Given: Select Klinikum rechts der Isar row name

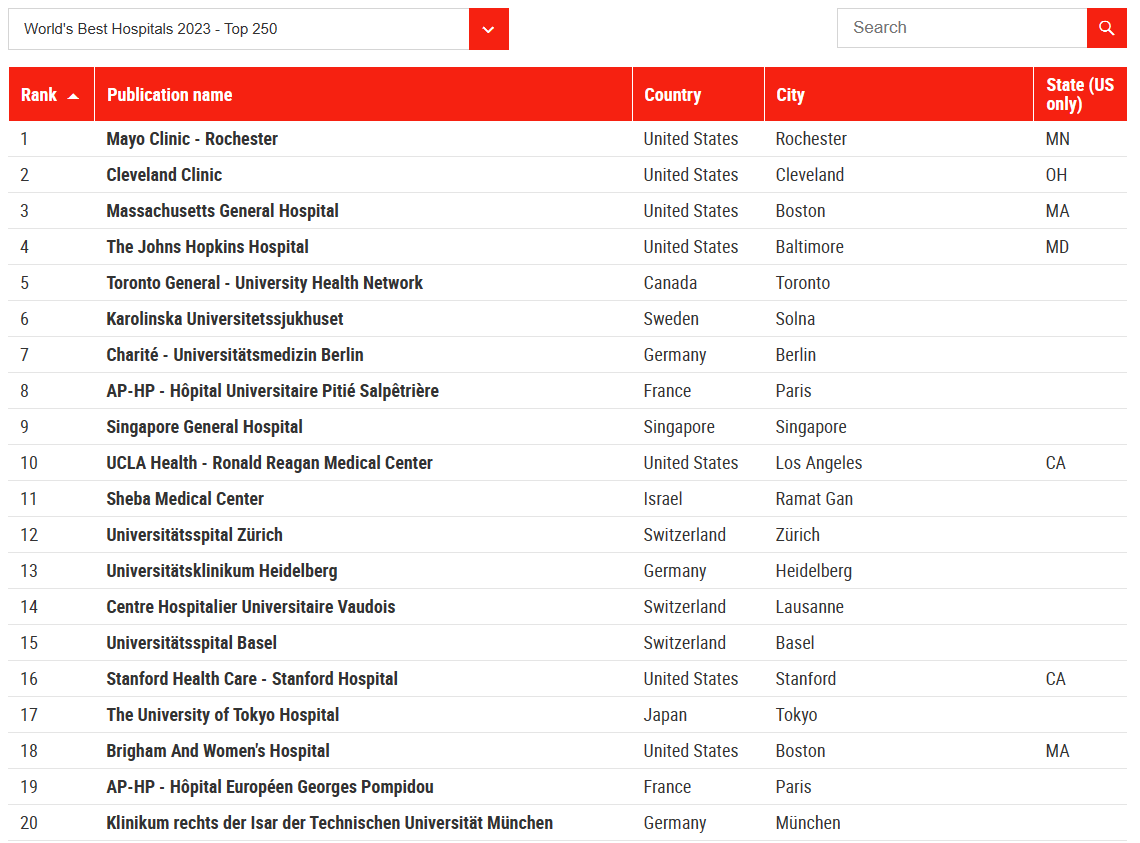Looking at the screenshot, I should point(329,823).
